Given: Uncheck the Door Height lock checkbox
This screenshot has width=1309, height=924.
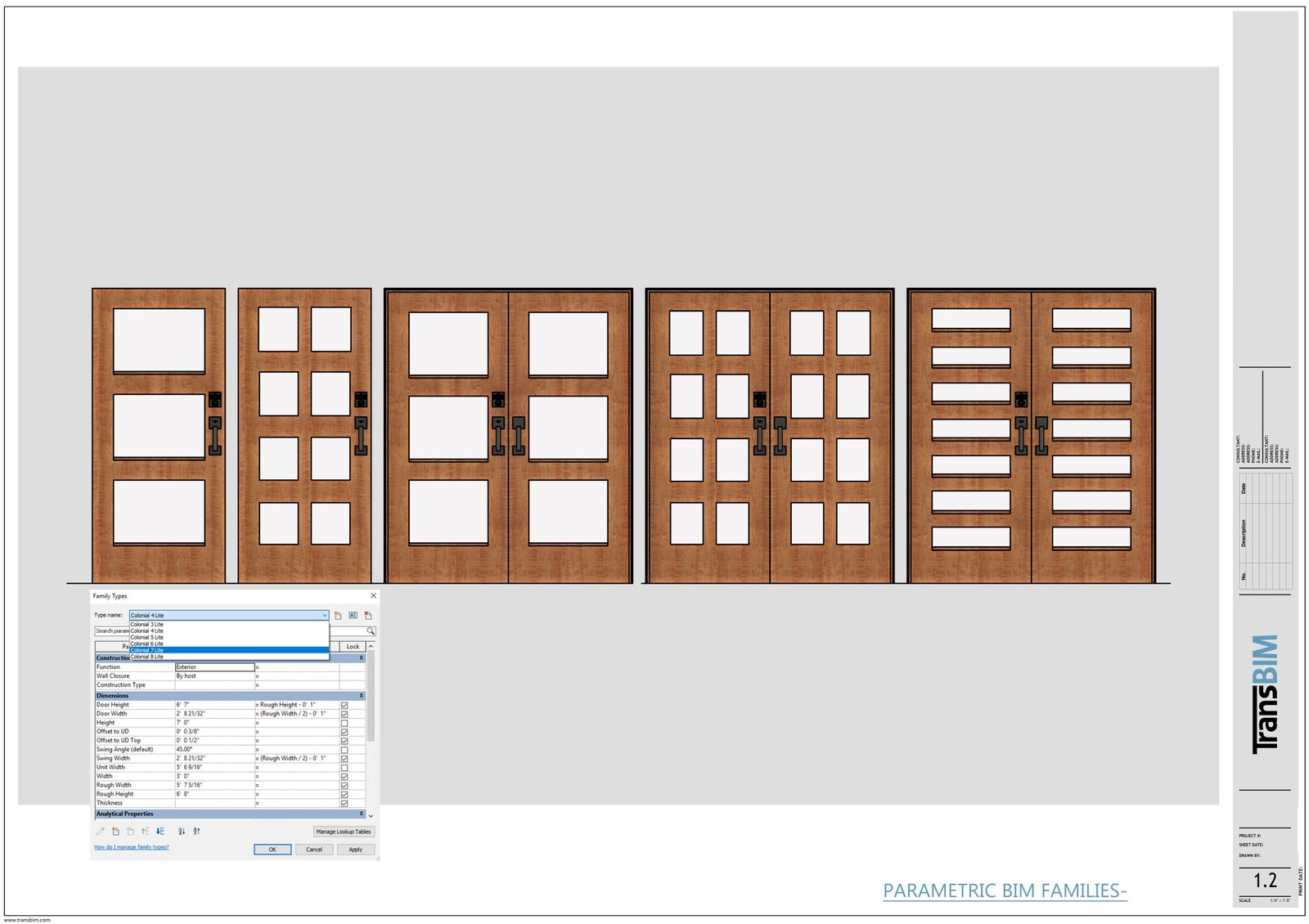Looking at the screenshot, I should (x=344, y=705).
